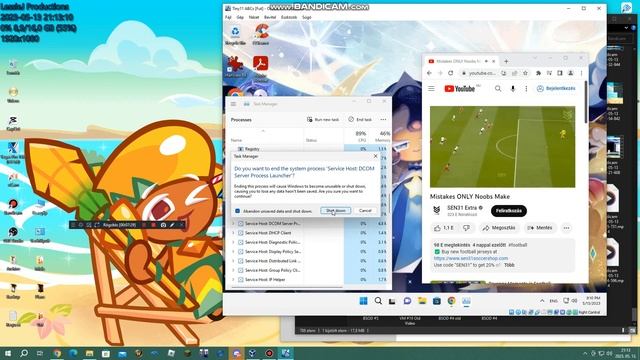The image size is (640, 360).
Task: Click Megosztás share button
Action: coord(499,228)
